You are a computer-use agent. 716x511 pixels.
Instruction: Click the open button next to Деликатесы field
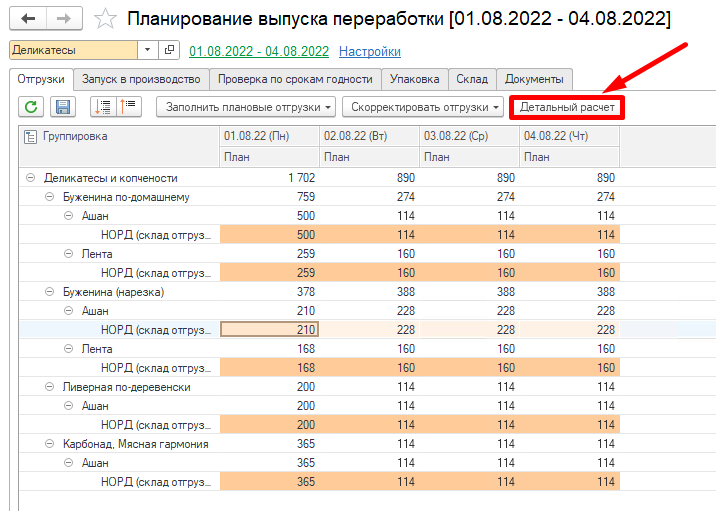[169, 50]
